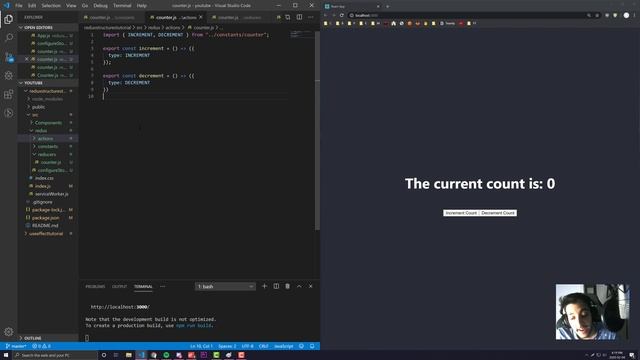The width and height of the screenshot is (640, 360).
Task: Open the panel's more tabs ellipsis
Action: [162, 287]
